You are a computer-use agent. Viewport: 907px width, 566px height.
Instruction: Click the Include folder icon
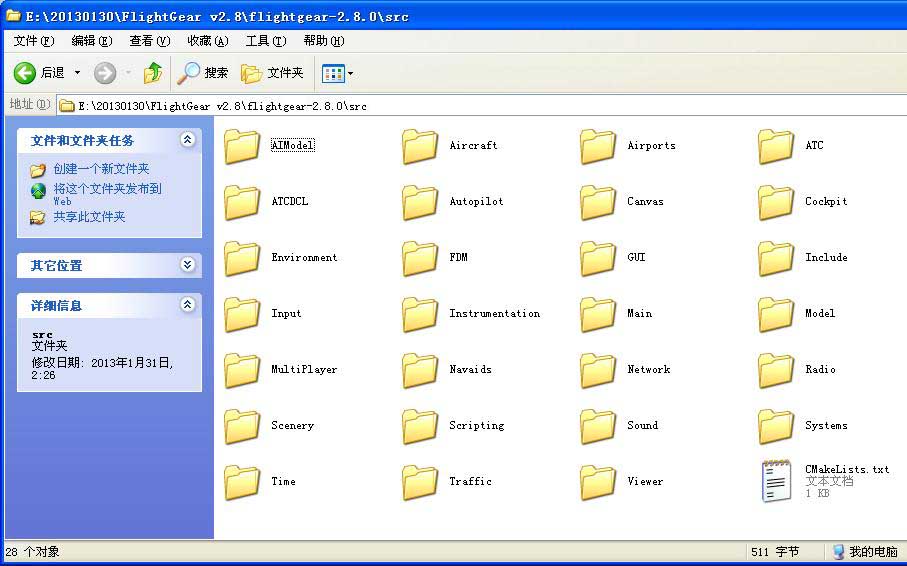click(776, 259)
